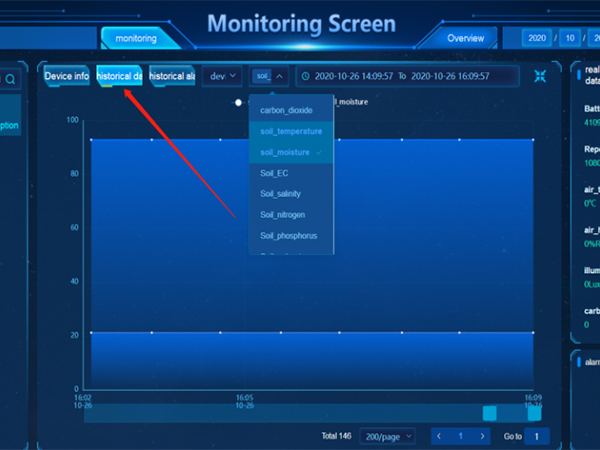Choose soil_temperature from the list
Image resolution: width=600 pixels, height=450 pixels.
[x=290, y=131]
